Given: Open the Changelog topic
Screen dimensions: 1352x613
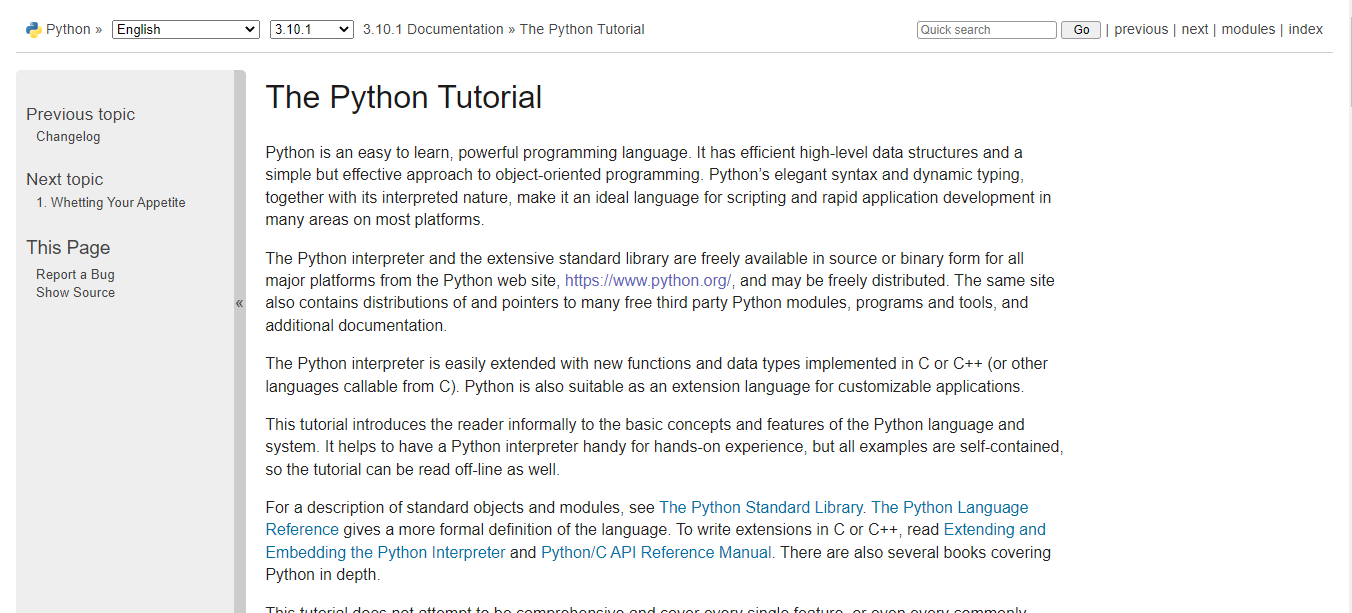Looking at the screenshot, I should (68, 136).
